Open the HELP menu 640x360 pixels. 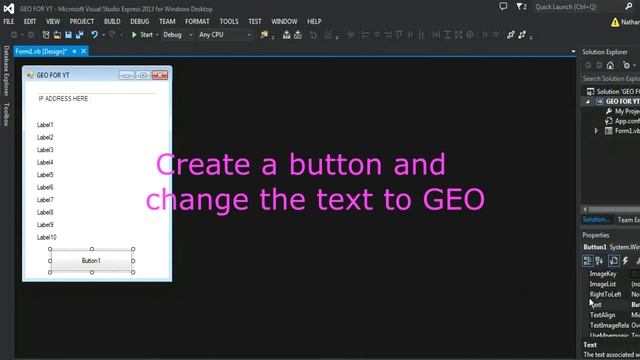[314, 22]
